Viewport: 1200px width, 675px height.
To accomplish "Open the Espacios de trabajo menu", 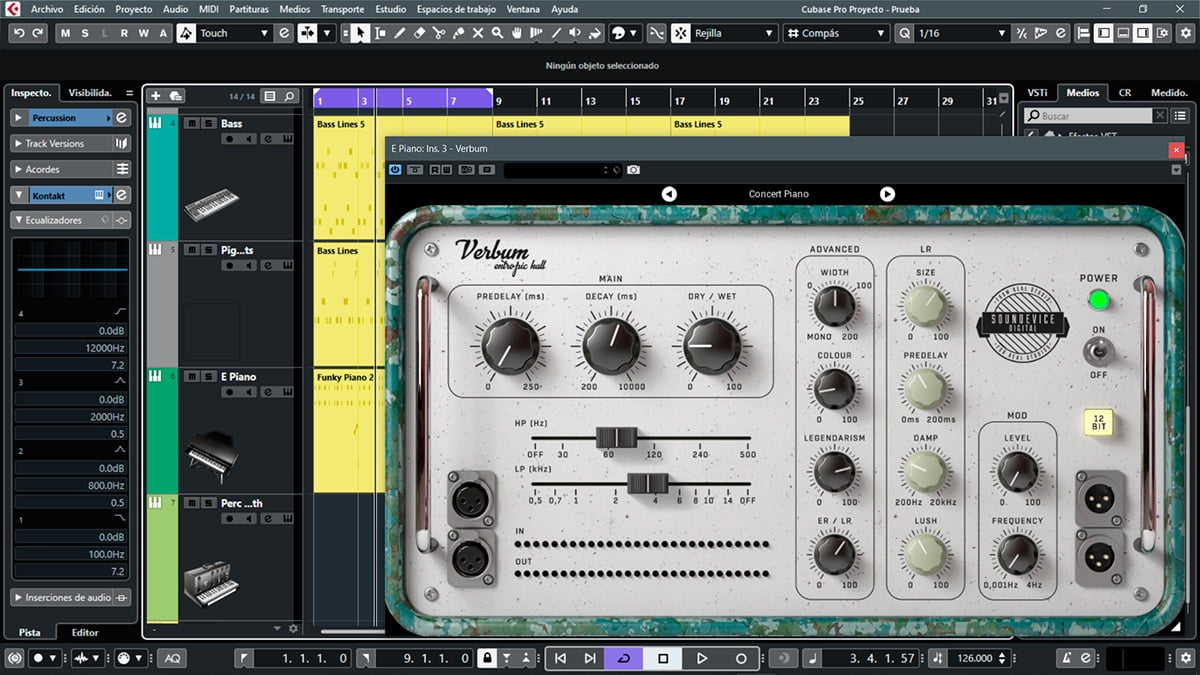I will [x=458, y=9].
